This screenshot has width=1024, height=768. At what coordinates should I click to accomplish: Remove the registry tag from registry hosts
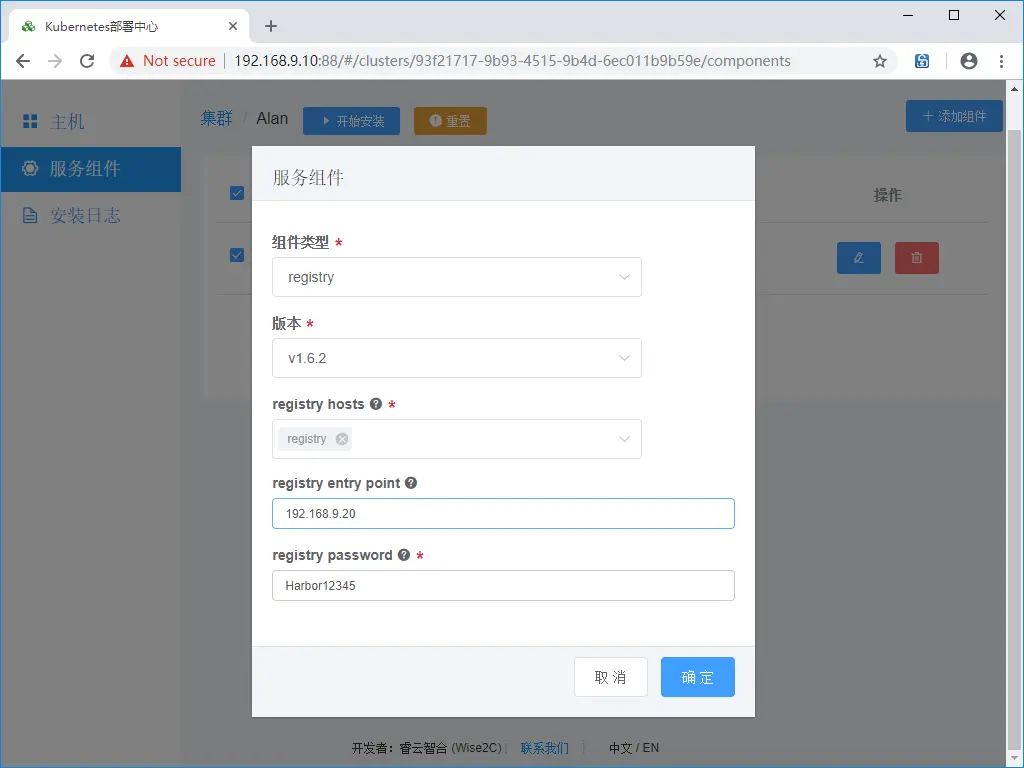(342, 439)
